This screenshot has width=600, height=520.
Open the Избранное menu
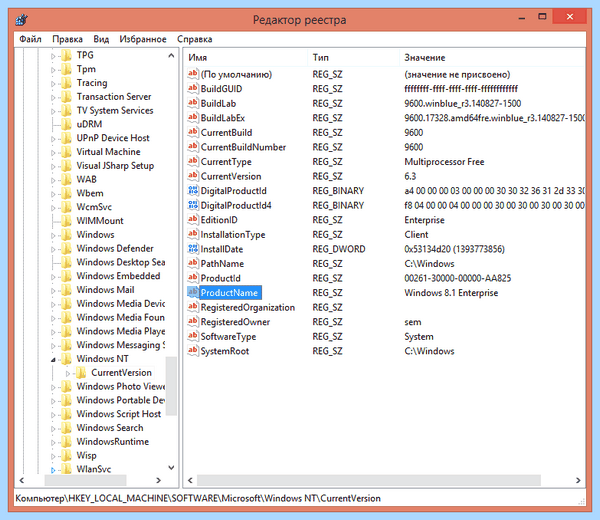pos(143,39)
